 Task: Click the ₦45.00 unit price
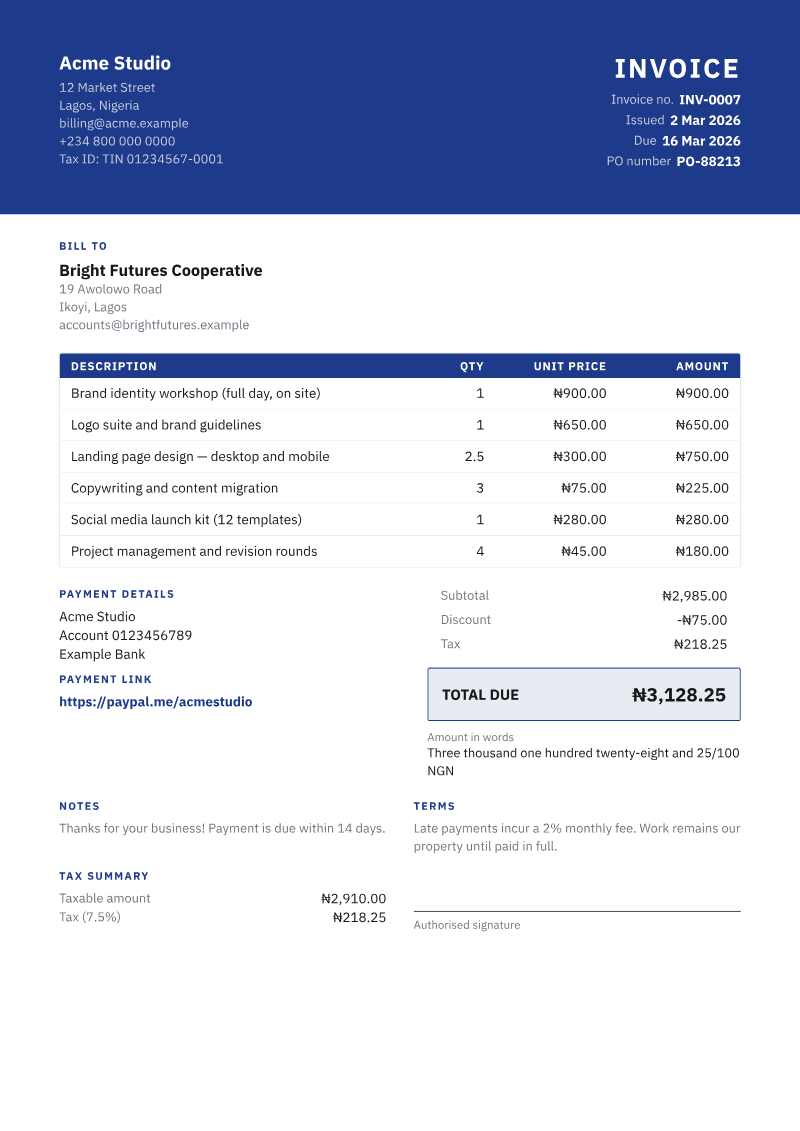pos(584,551)
